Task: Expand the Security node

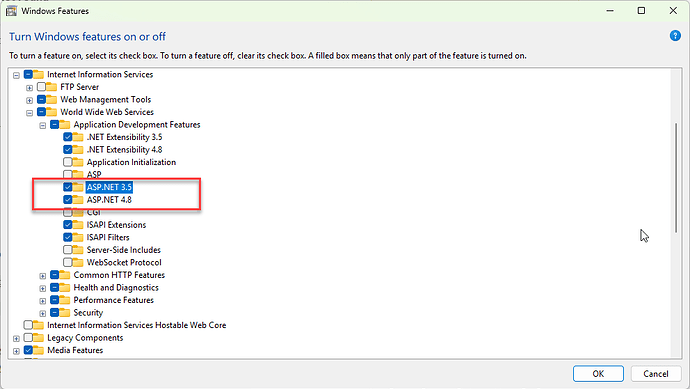Action: point(43,313)
